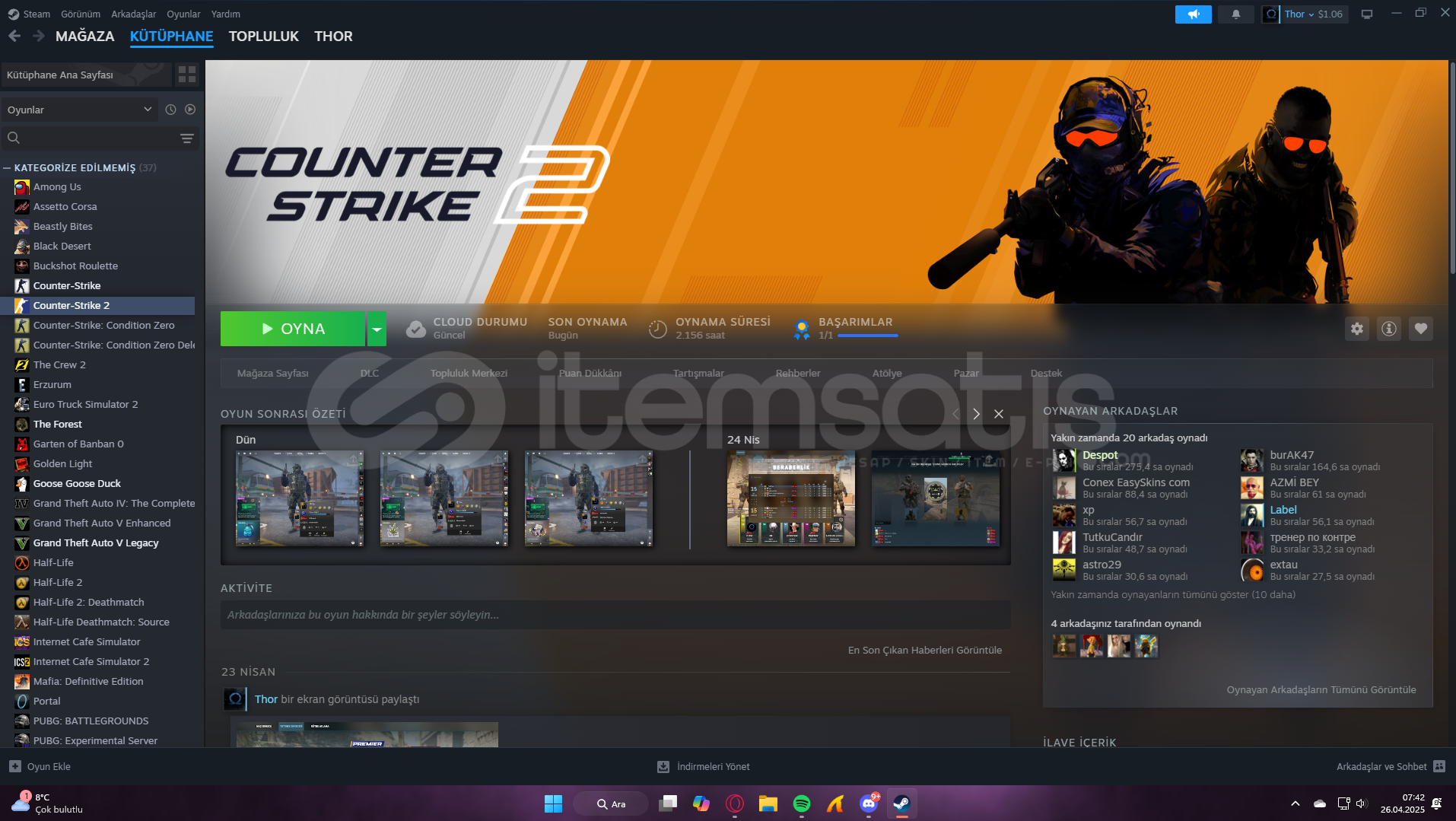This screenshot has width=1456, height=821.
Task: Open the Atölye workshop link
Action: coord(887,373)
